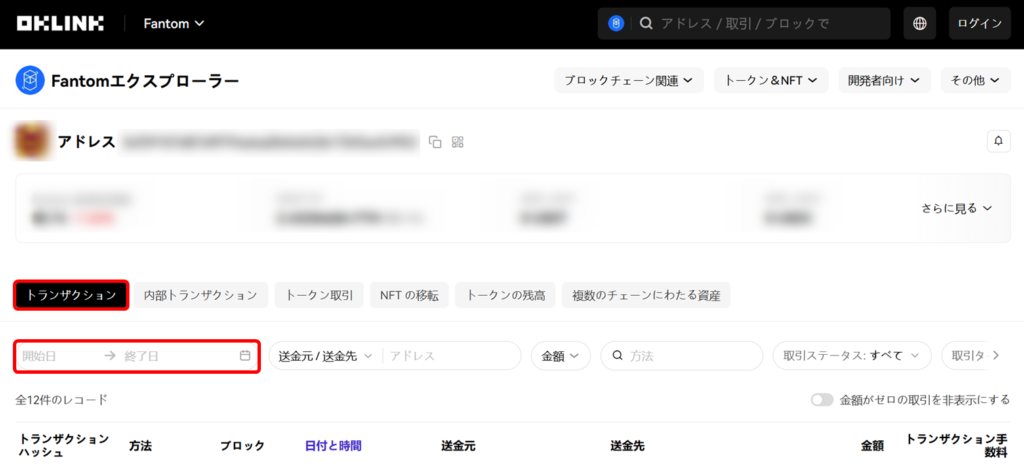Viewport: 1024px width, 464px height.
Task: Toggle hiding zero-amount transactions
Action: (822, 400)
